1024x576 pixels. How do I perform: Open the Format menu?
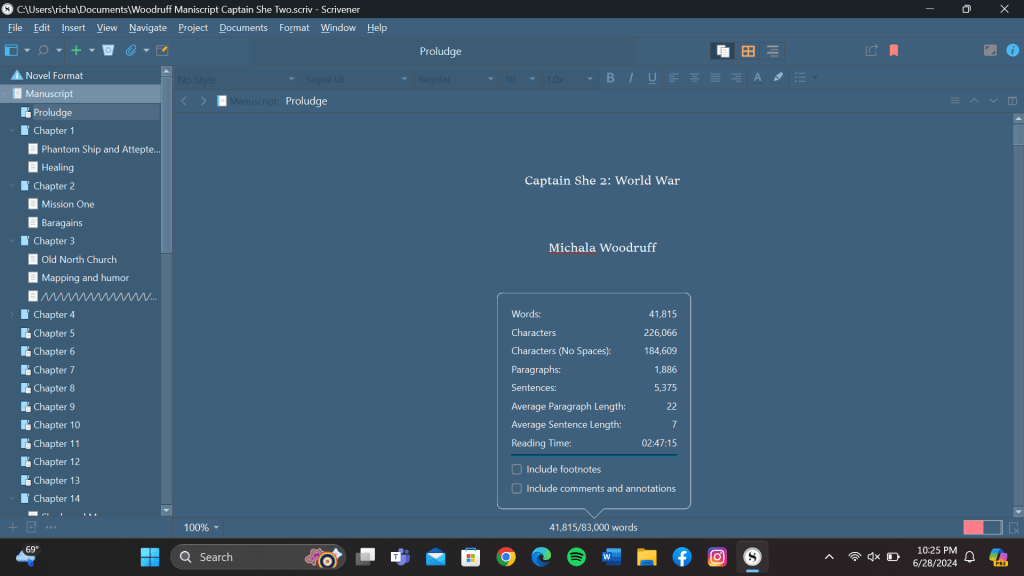tap(294, 28)
